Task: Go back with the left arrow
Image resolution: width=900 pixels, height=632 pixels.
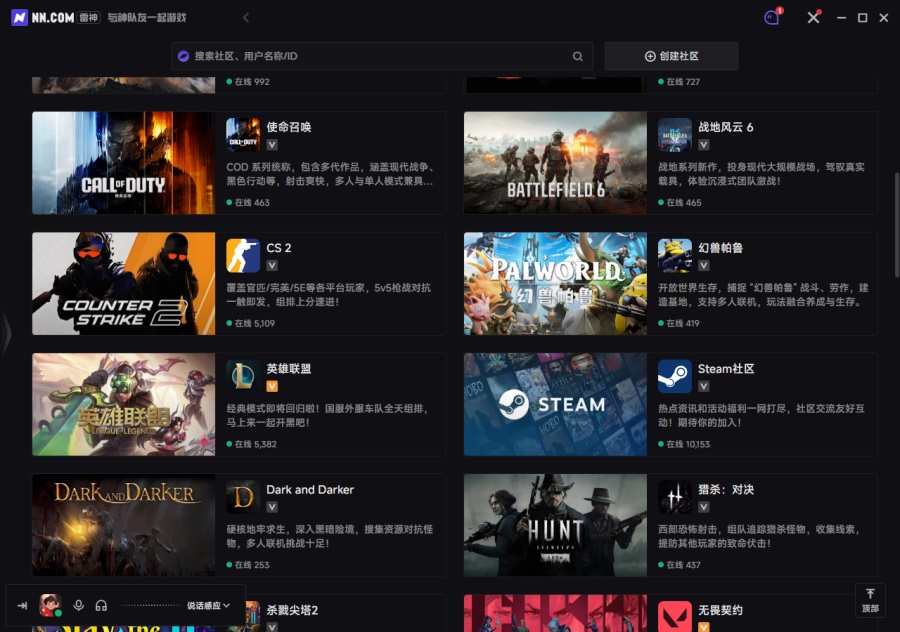Action: (246, 18)
